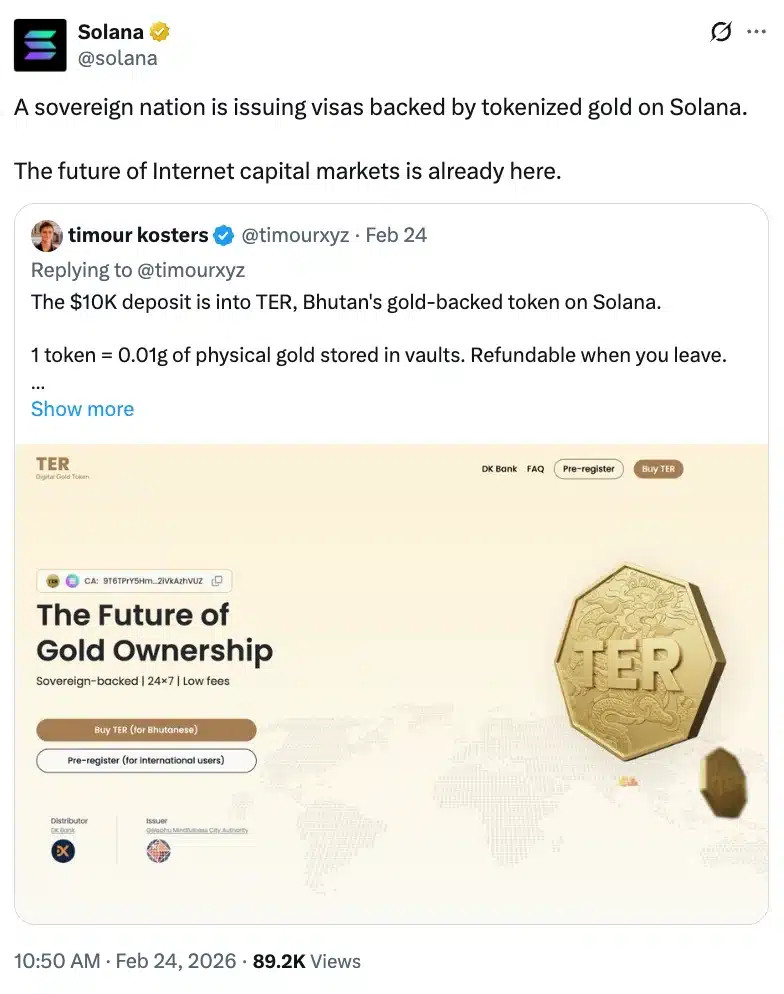Copy the TER contract address
Image resolution: width=784 pixels, height=994 pixels.
pyautogui.click(x=217, y=580)
